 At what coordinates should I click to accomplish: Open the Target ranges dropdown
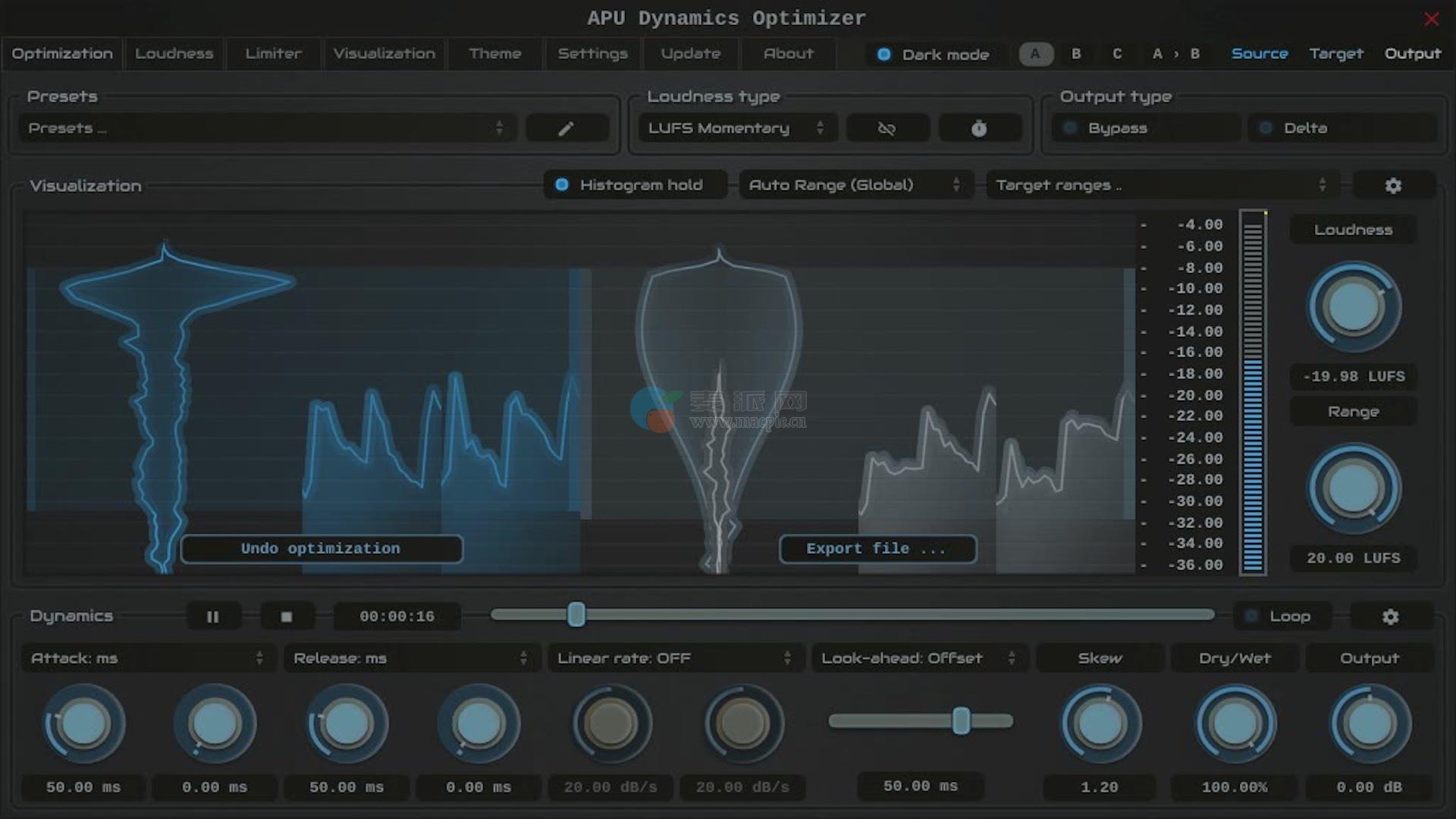click(1163, 185)
